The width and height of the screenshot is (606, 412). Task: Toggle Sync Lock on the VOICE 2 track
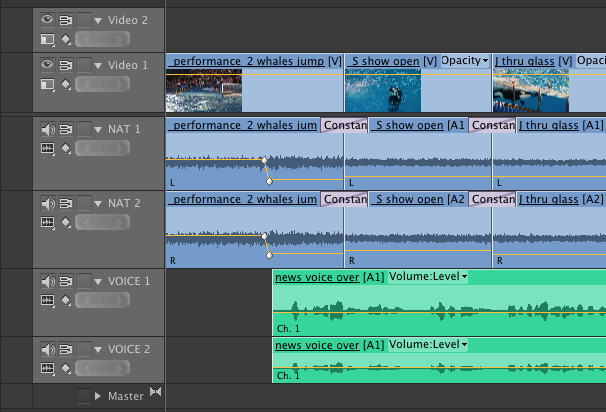click(x=66, y=350)
